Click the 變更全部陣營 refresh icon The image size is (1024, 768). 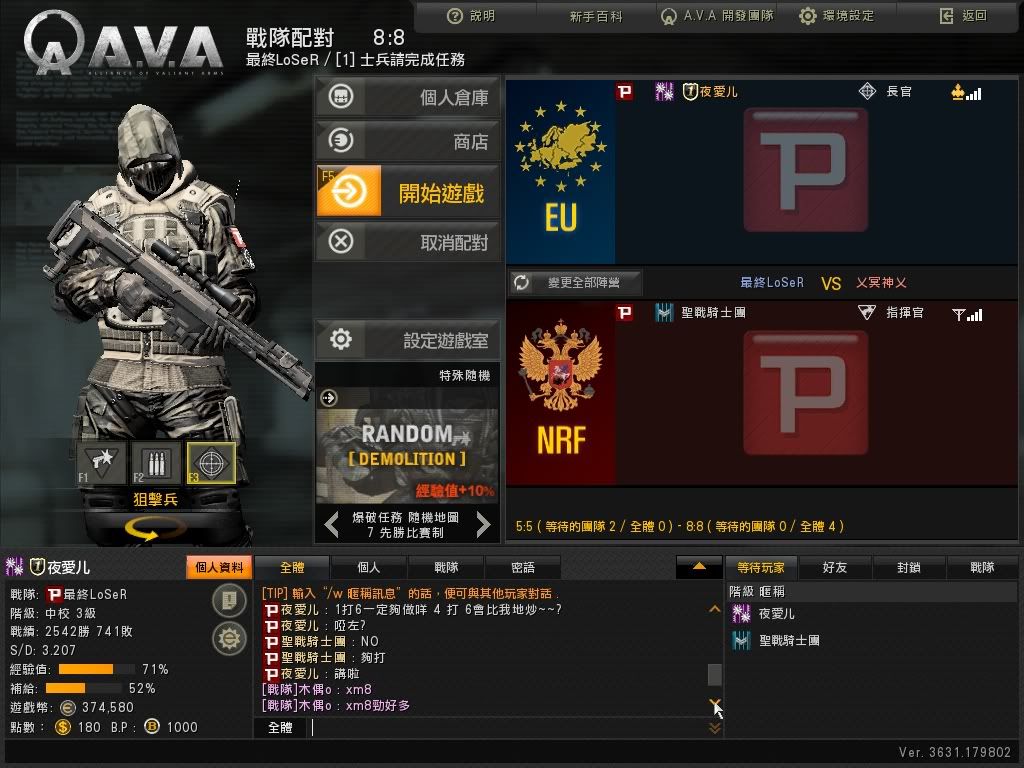click(521, 282)
